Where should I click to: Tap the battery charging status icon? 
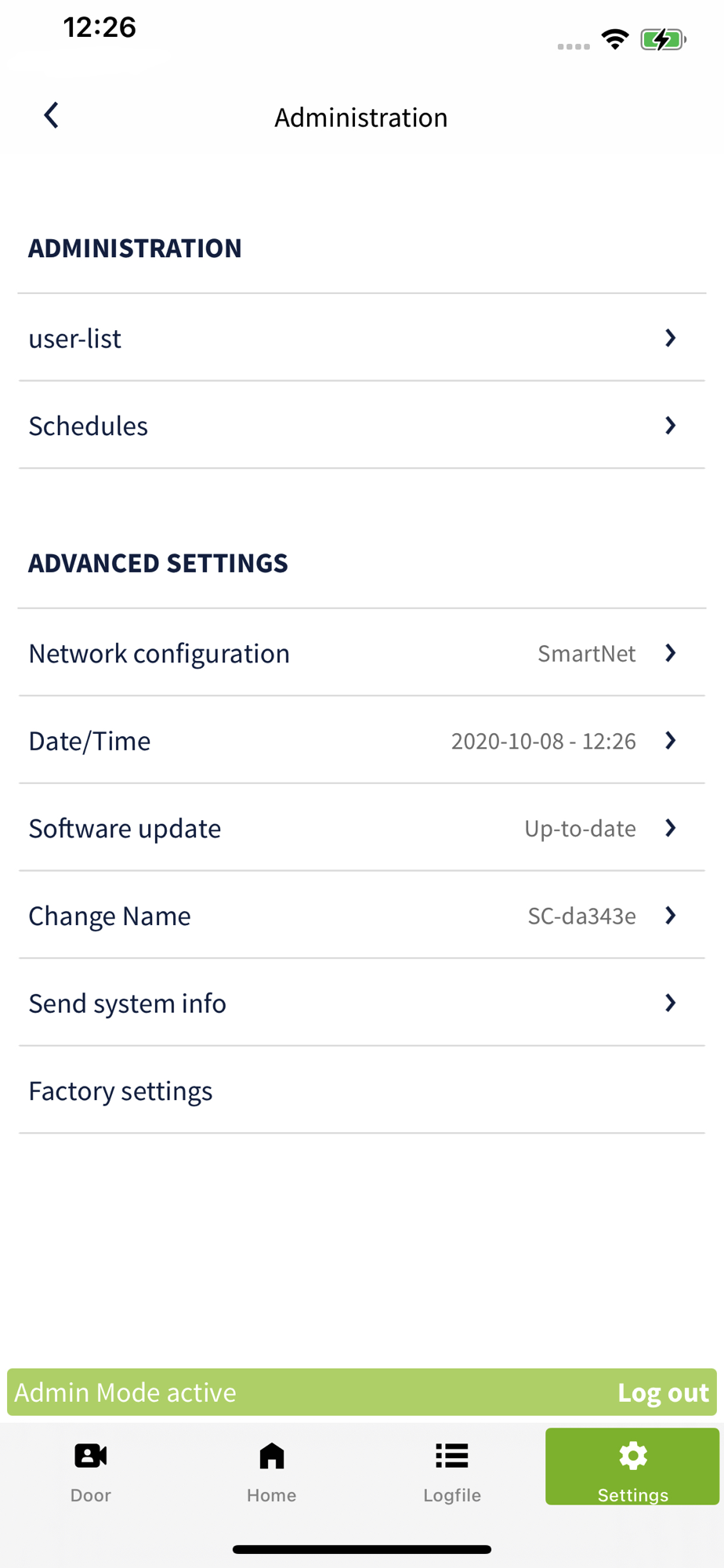pyautogui.click(x=663, y=39)
